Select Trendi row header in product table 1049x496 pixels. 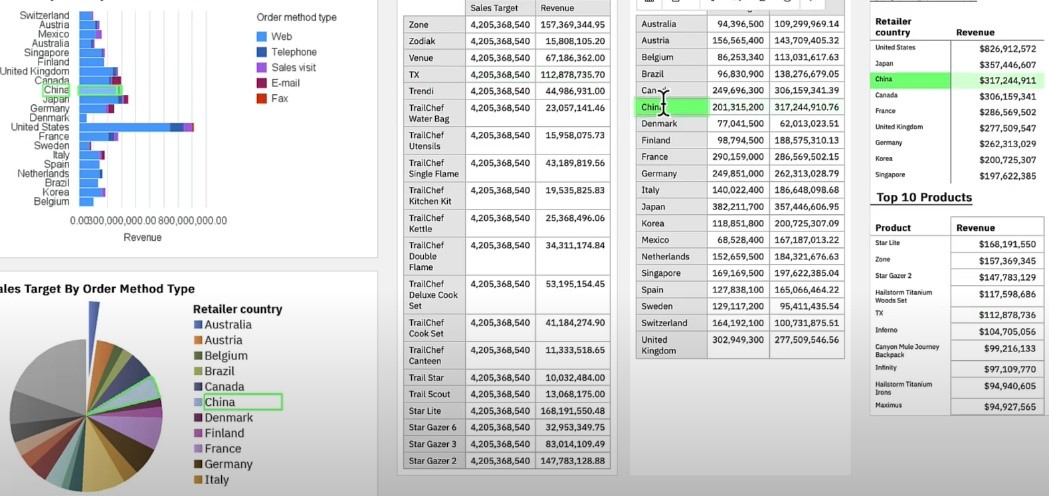(x=434, y=91)
